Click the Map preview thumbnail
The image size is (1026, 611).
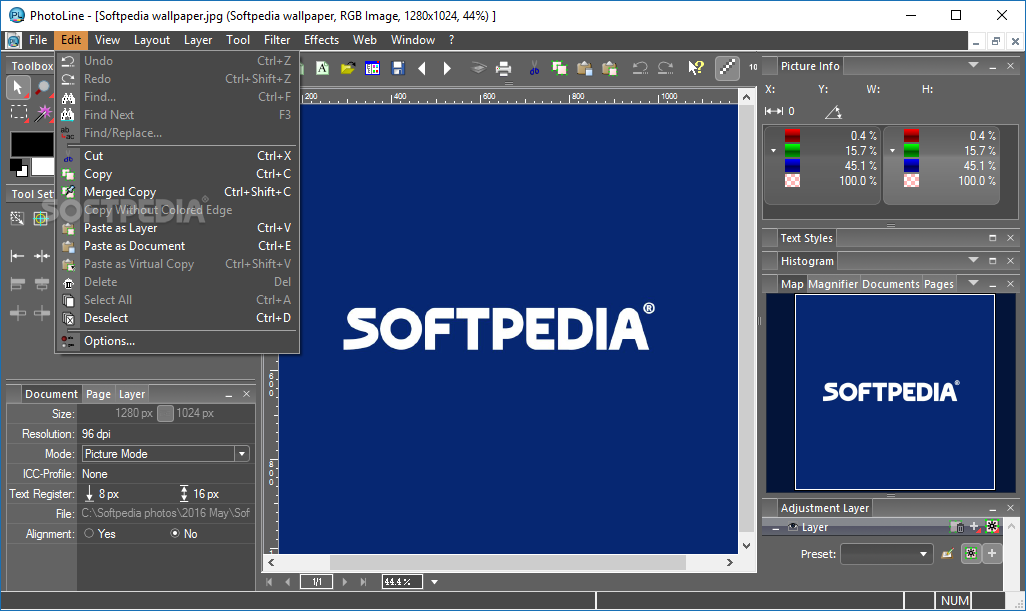(894, 392)
